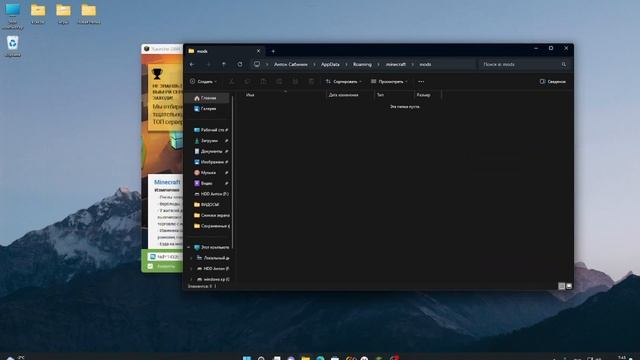Open Windows Start from taskbar
The height and width of the screenshot is (360, 640).
pos(247,358)
